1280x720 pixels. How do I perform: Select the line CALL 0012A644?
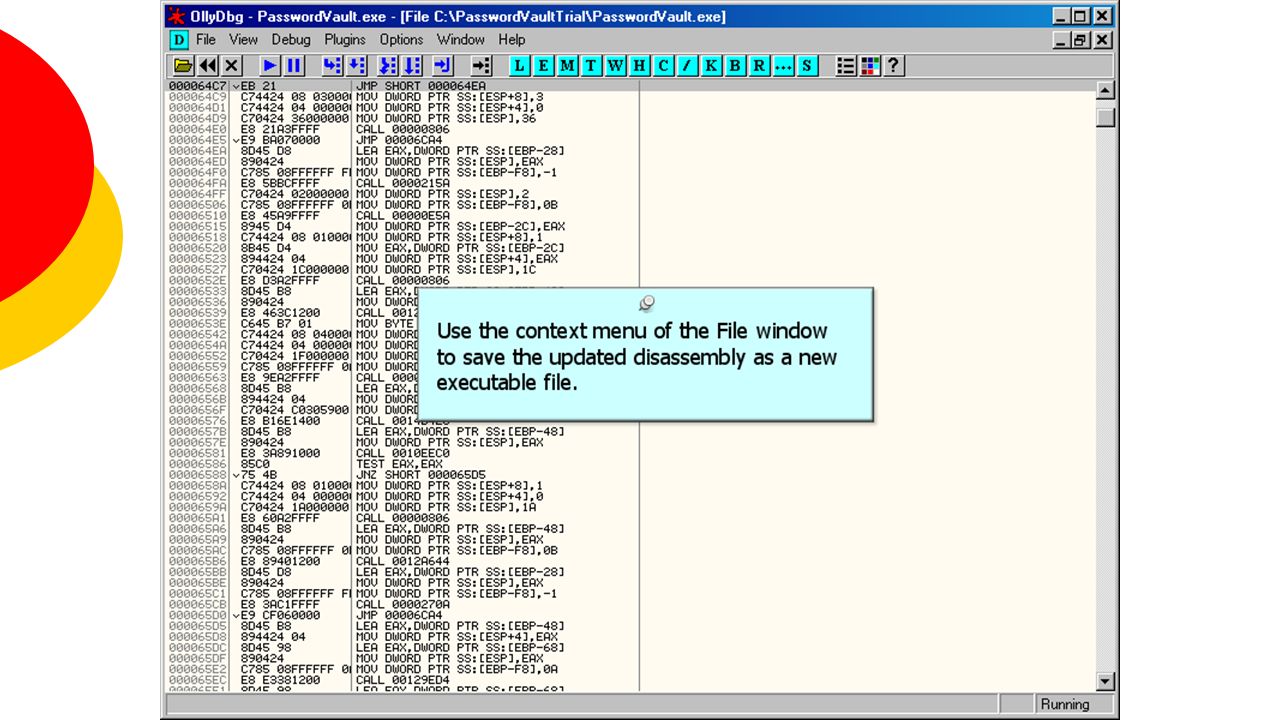pyautogui.click(x=401, y=561)
